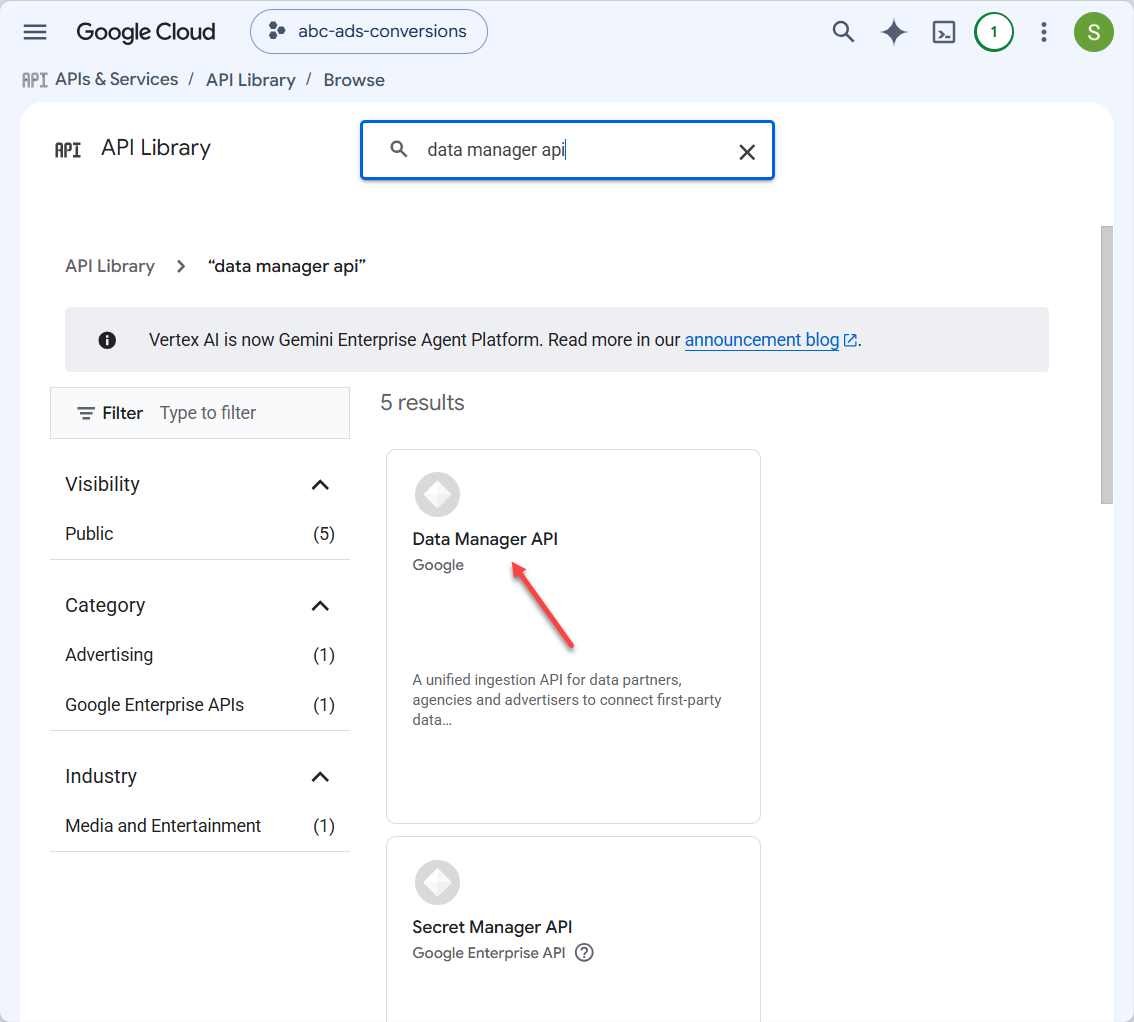
Task: Open the account avatar labeled S
Action: pos(1094,32)
